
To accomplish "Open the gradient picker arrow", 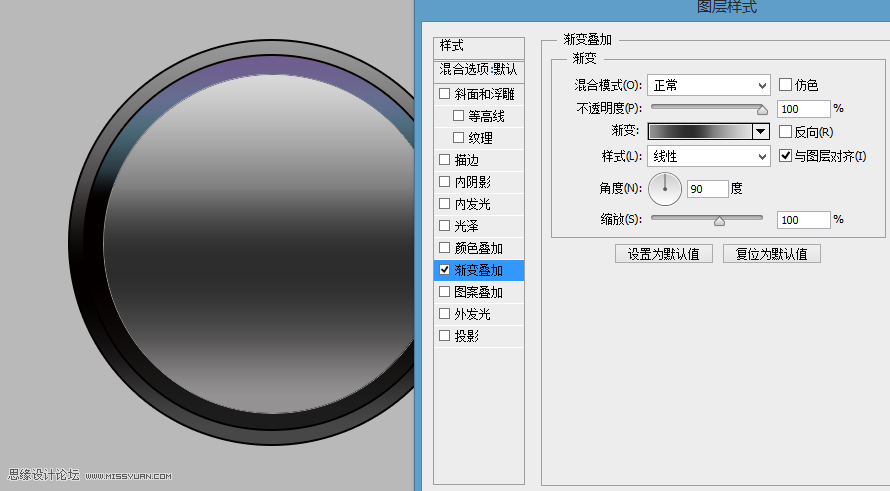I will pyautogui.click(x=761, y=132).
